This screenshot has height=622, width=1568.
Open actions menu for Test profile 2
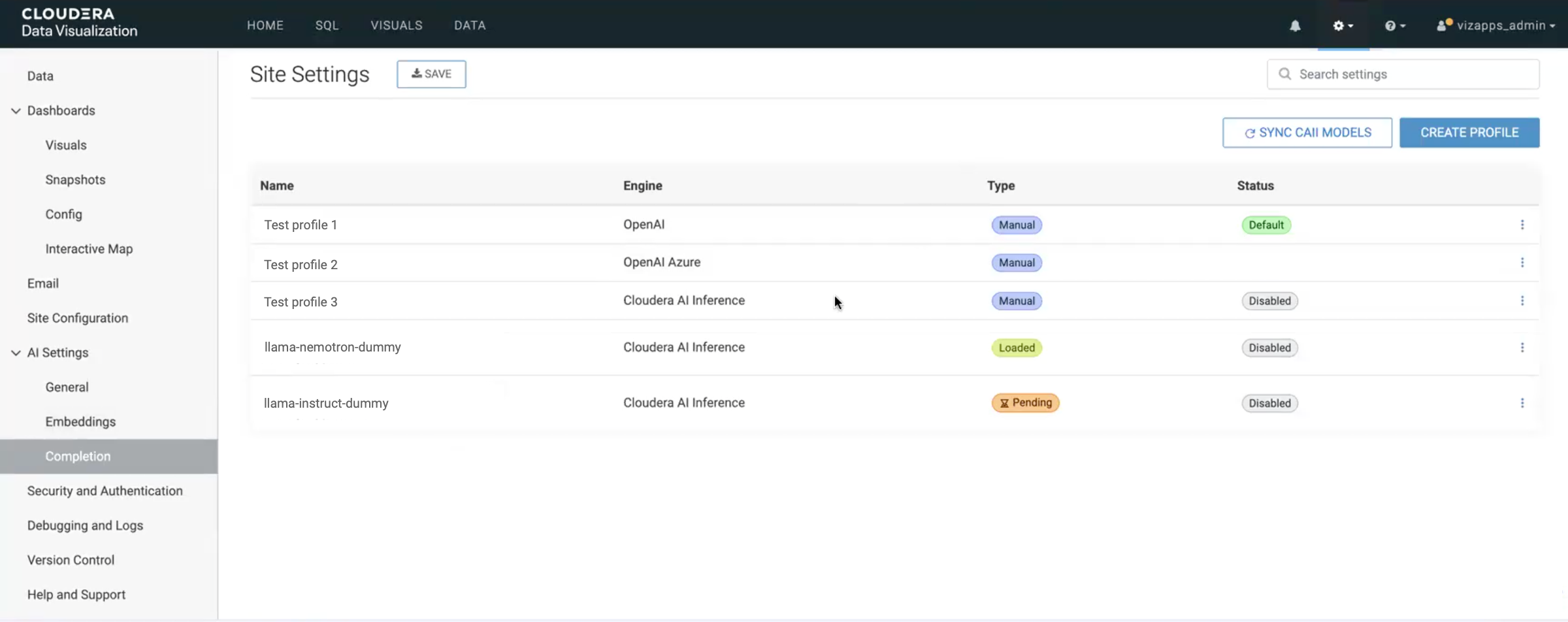click(x=1522, y=263)
